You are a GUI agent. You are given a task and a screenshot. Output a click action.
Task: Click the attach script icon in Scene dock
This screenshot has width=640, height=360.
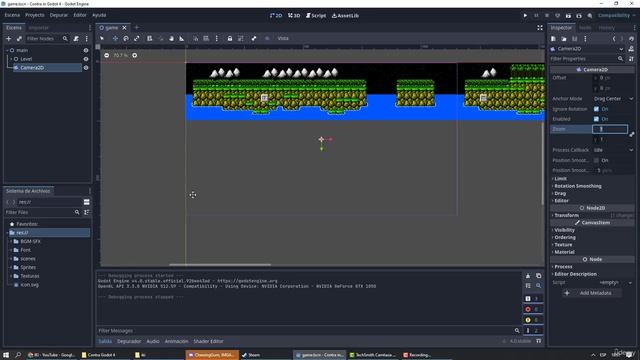click(x=76, y=38)
